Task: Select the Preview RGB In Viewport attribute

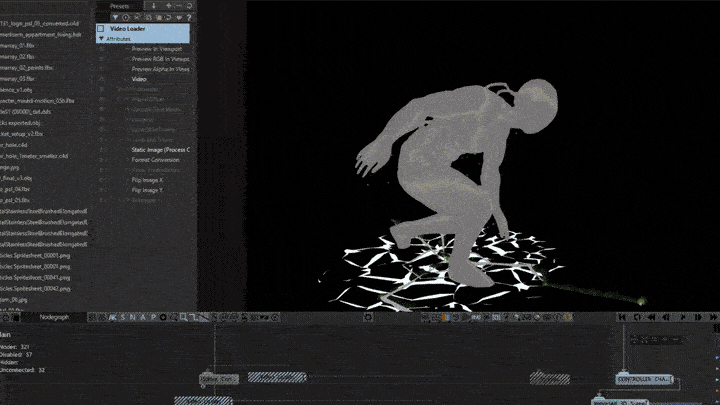Action: tap(160, 59)
